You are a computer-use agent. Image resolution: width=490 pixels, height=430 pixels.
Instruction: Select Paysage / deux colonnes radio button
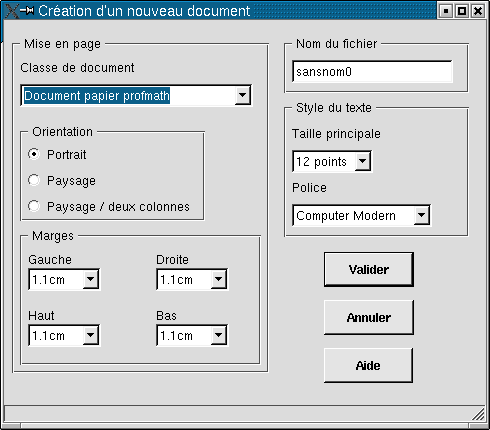coord(34,206)
